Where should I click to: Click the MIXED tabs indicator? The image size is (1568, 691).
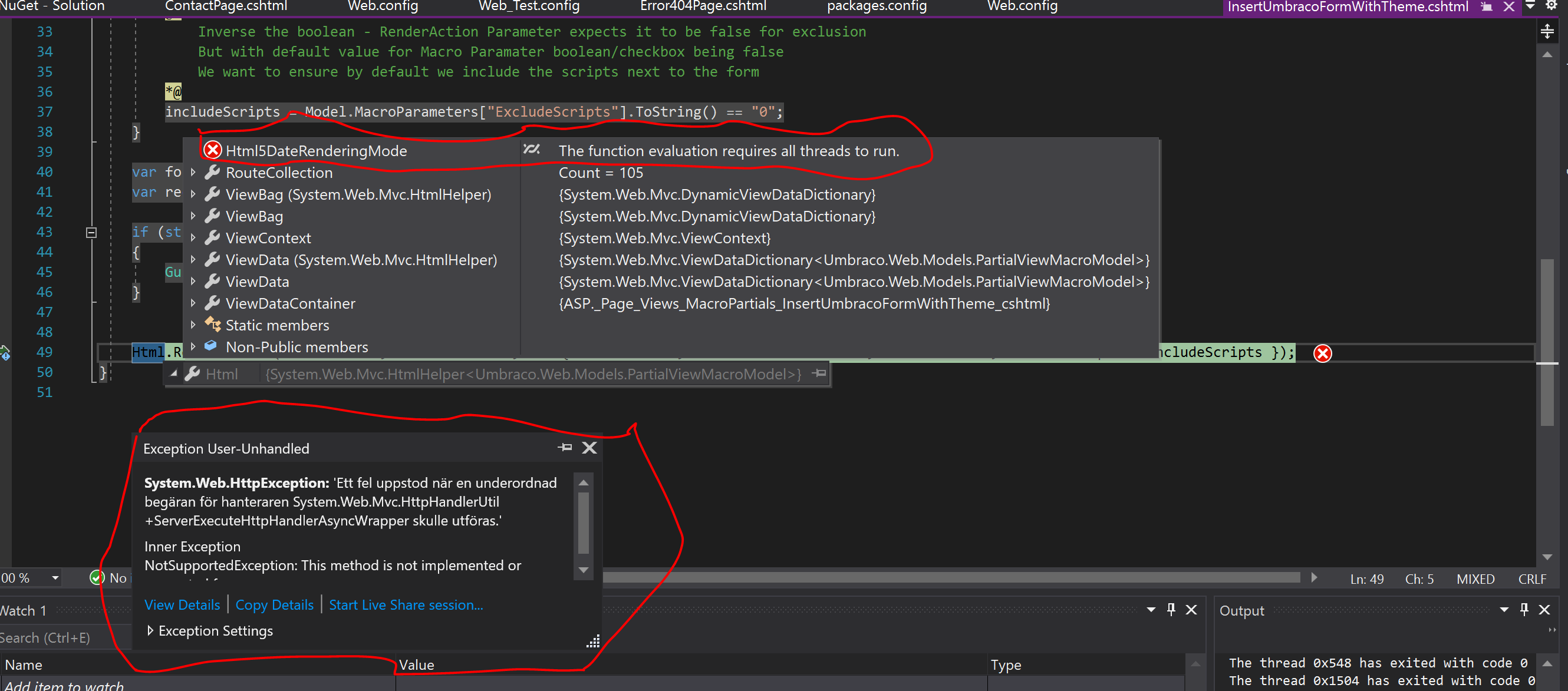coord(1475,579)
